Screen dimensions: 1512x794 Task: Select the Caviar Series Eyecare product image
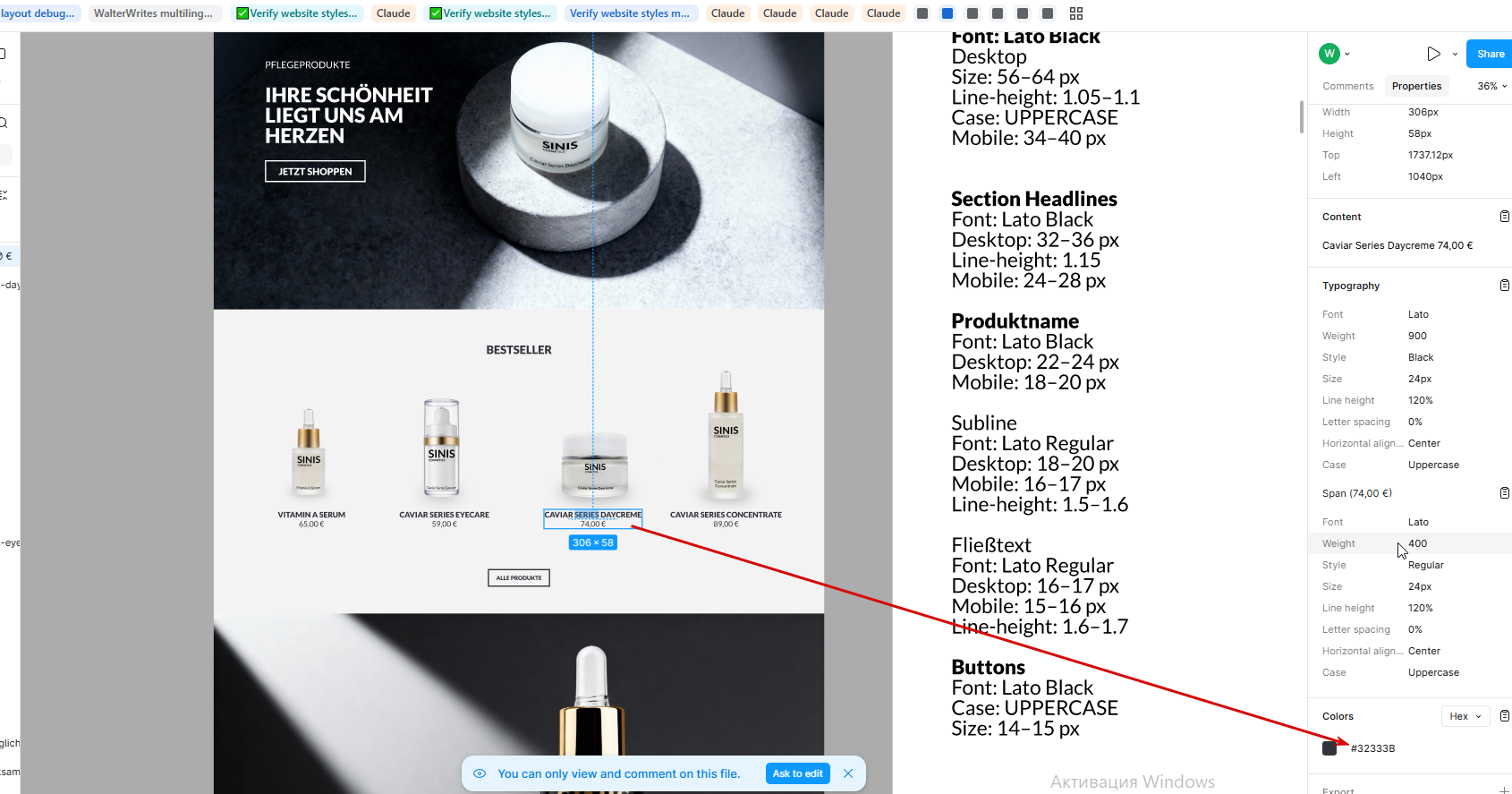point(441,448)
